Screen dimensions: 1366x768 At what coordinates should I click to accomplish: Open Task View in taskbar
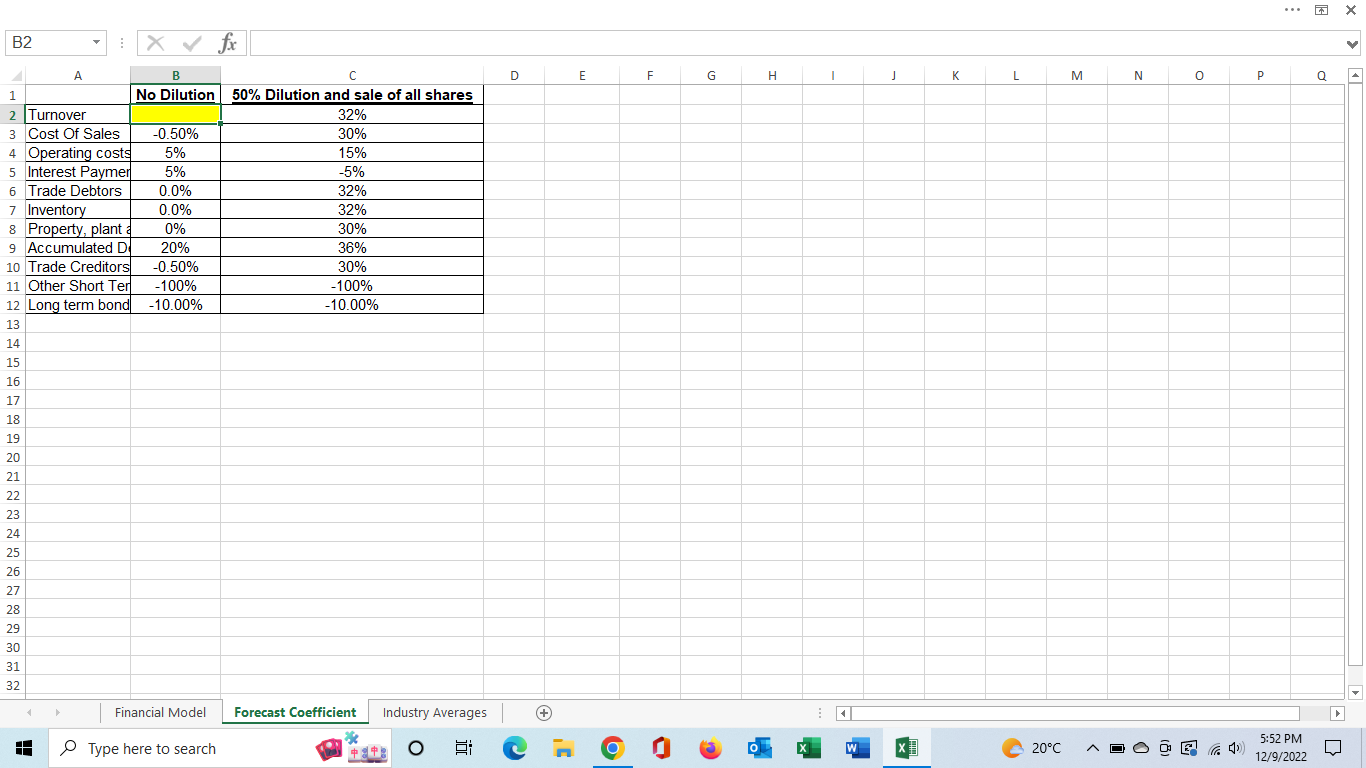(x=464, y=748)
